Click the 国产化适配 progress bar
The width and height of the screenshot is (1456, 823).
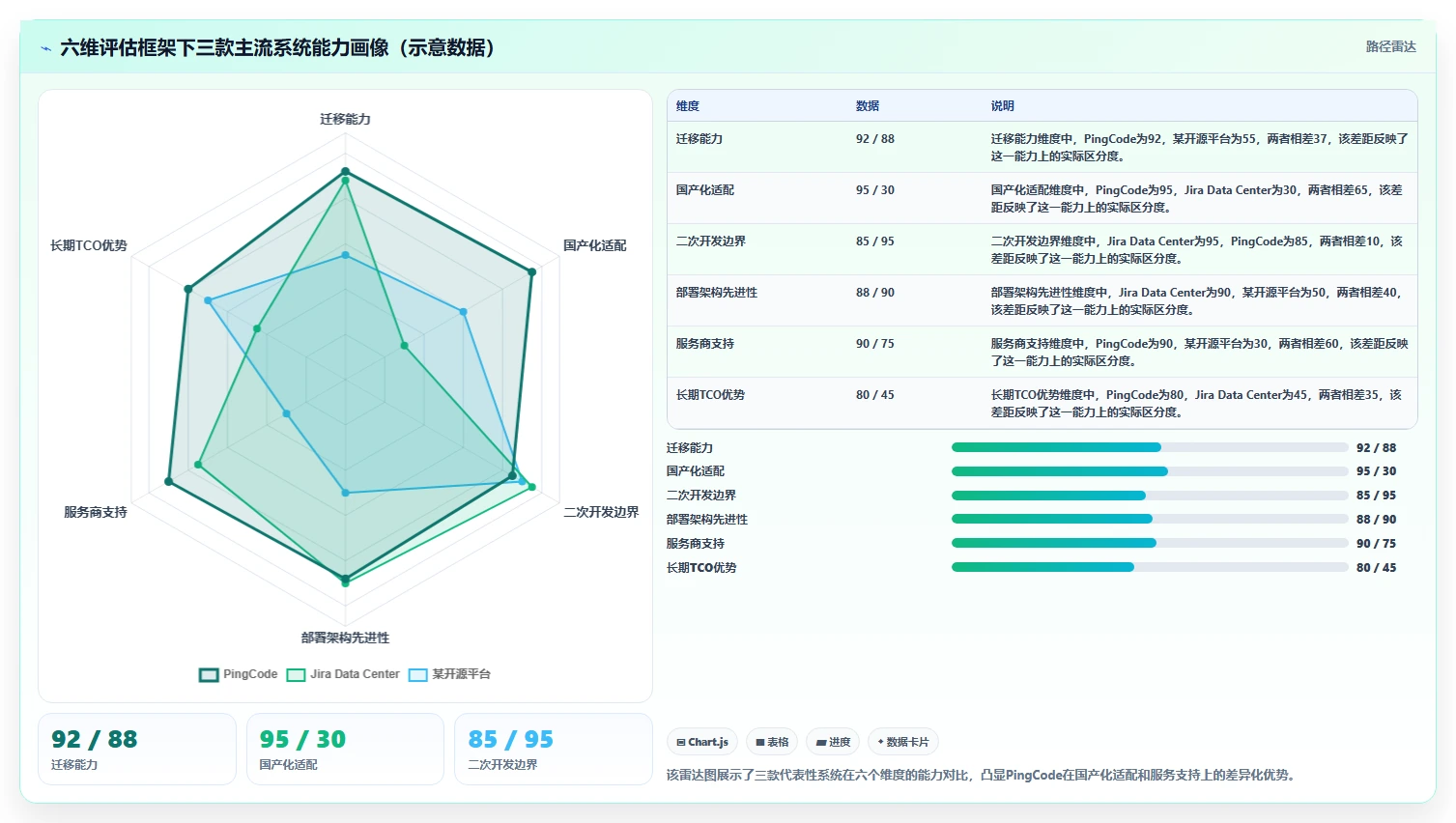[1150, 471]
